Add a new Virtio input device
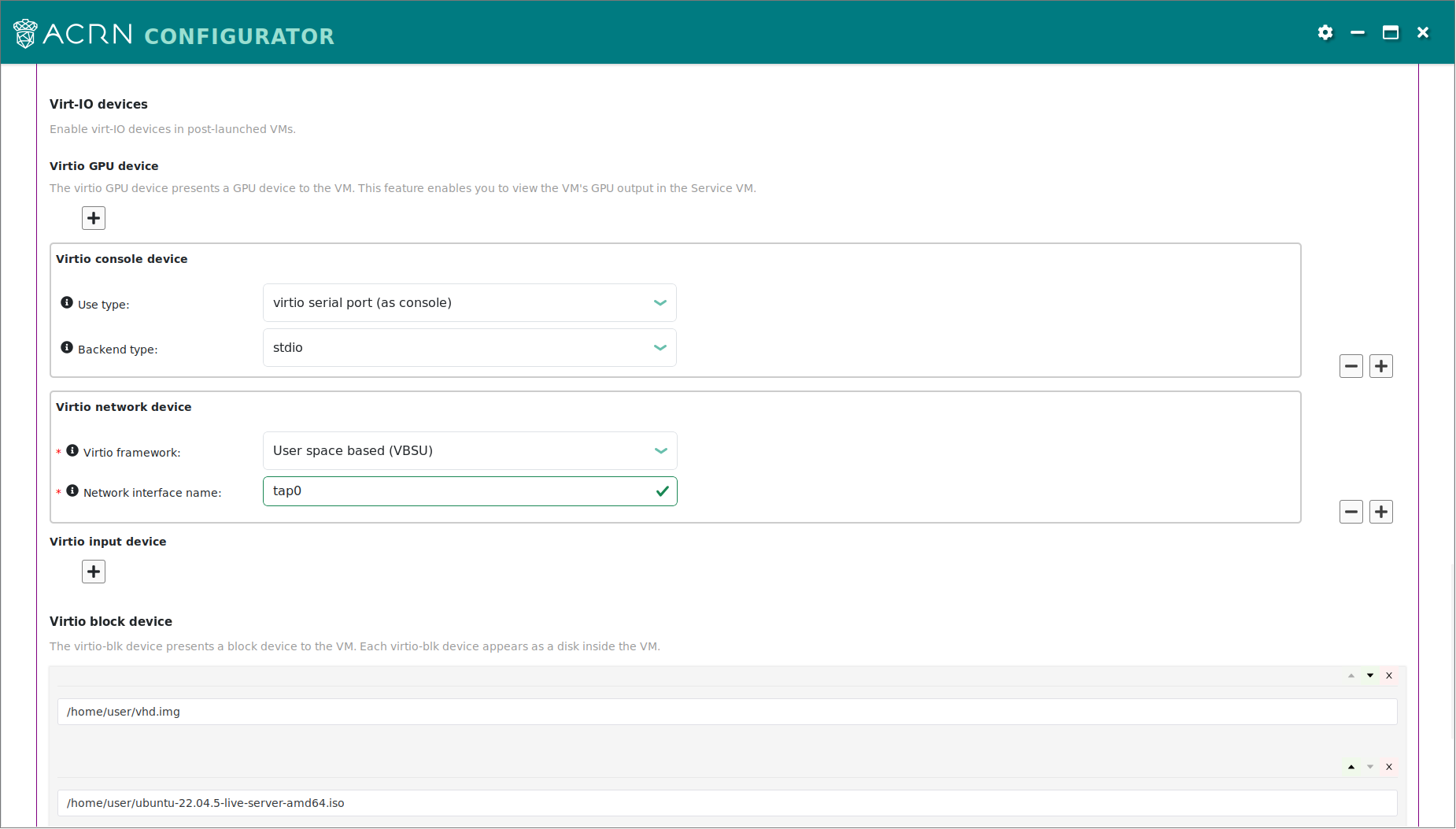Viewport: 1456px width, 829px height. [x=93, y=571]
